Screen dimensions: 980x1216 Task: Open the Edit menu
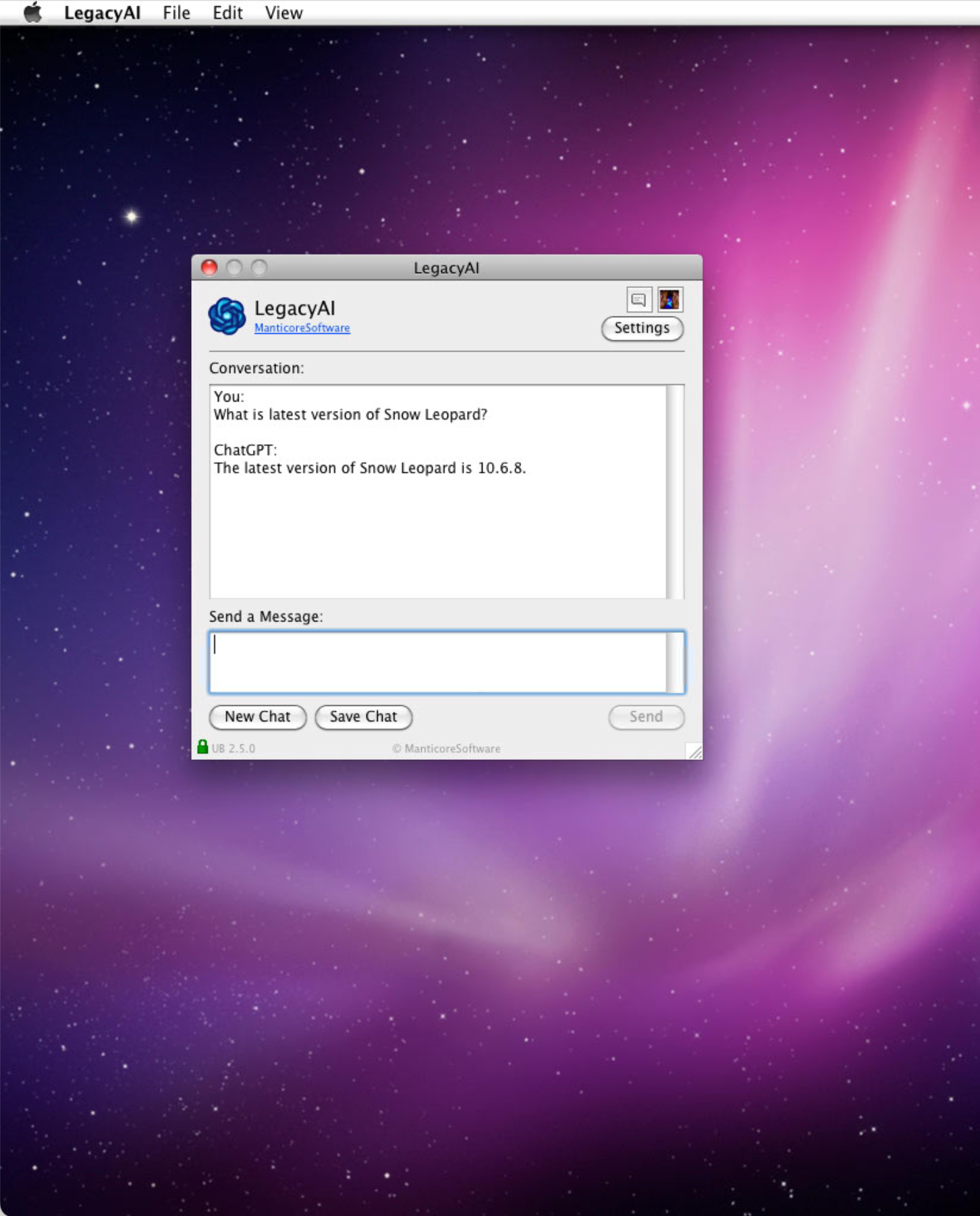(227, 13)
